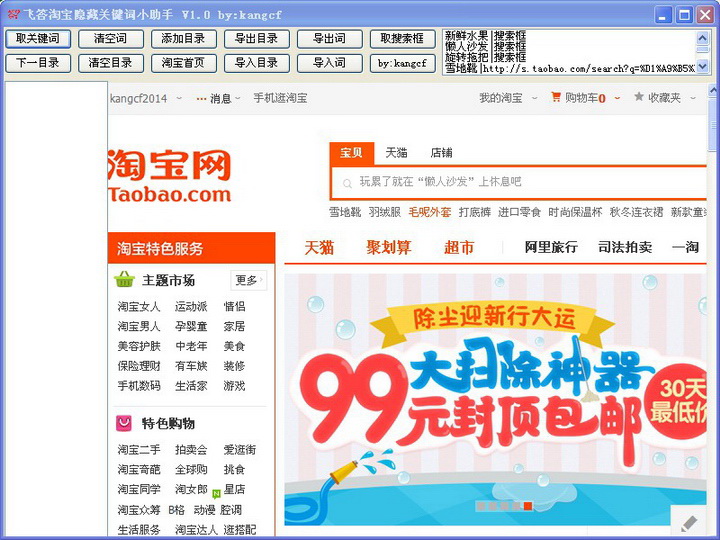Image resolution: width=720 pixels, height=540 pixels.
Task: Open the 聚划算 navigation tab
Action: 388,248
